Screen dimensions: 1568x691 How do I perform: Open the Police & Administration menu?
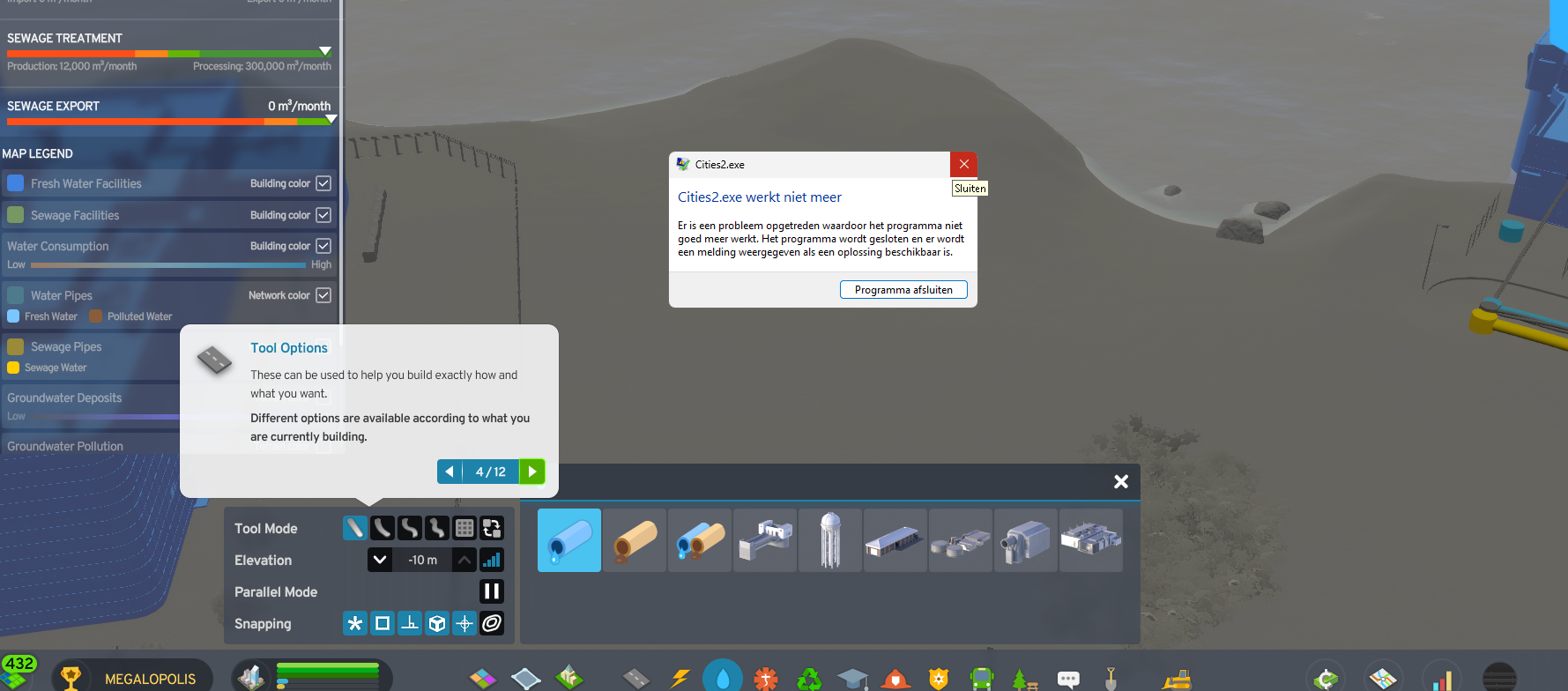coord(939,678)
